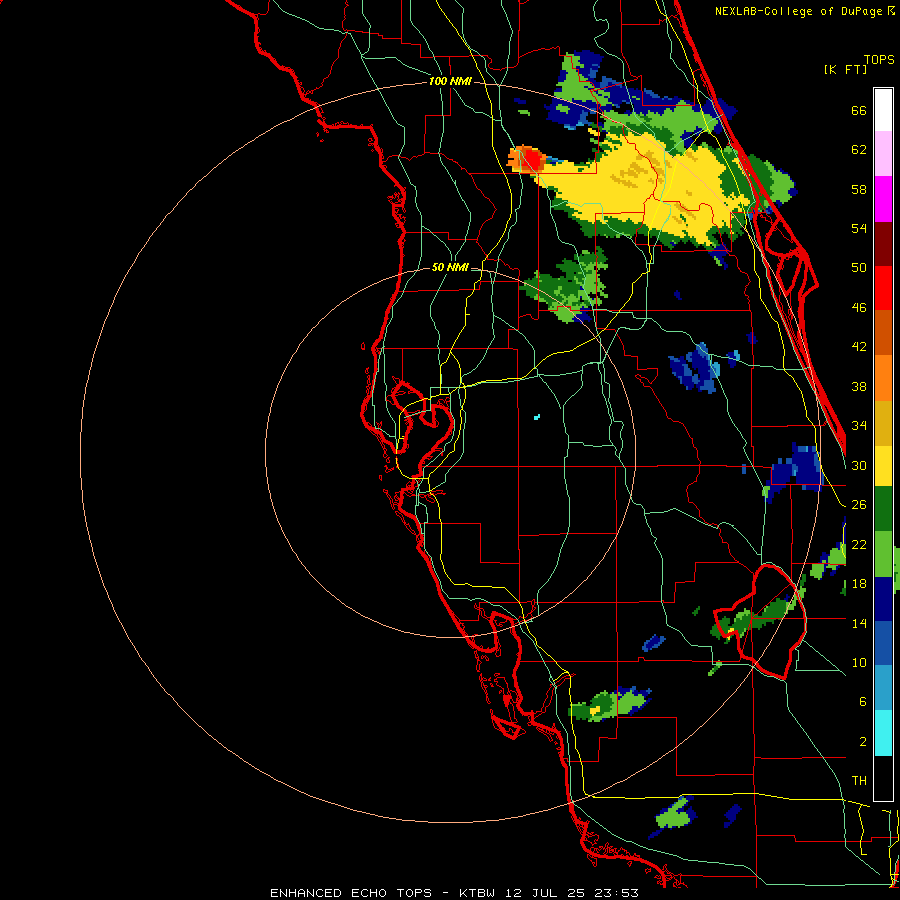This screenshot has width=900, height=900.
Task: Click the legend value 62
Action: (859, 149)
